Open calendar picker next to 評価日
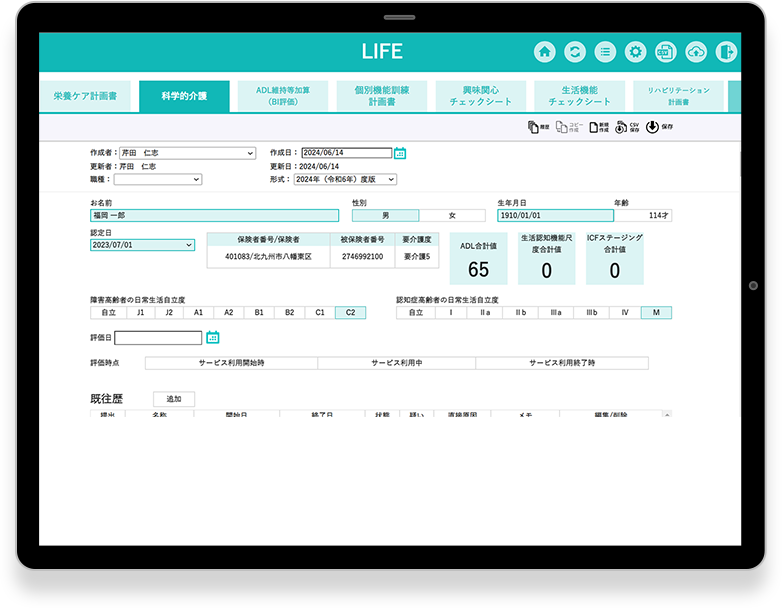The width and height of the screenshot is (782, 608). tap(212, 338)
